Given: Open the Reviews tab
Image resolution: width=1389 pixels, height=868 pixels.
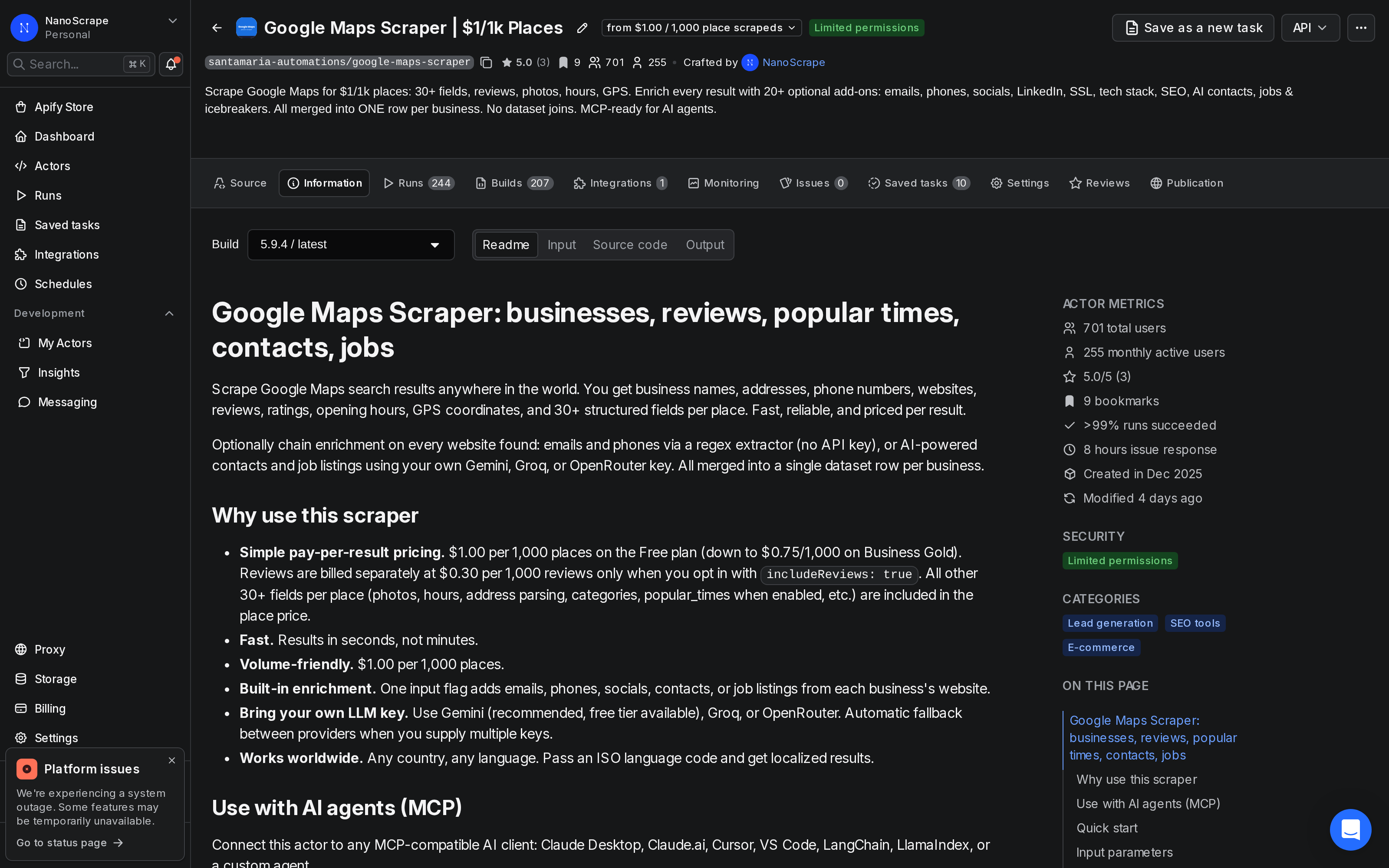Looking at the screenshot, I should [x=1099, y=183].
